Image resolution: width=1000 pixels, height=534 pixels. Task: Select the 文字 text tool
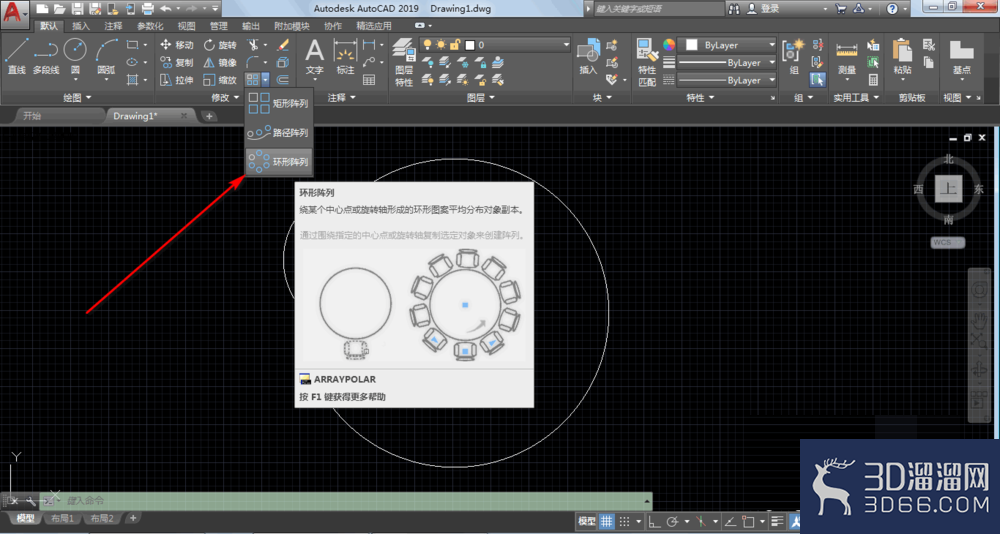[314, 57]
